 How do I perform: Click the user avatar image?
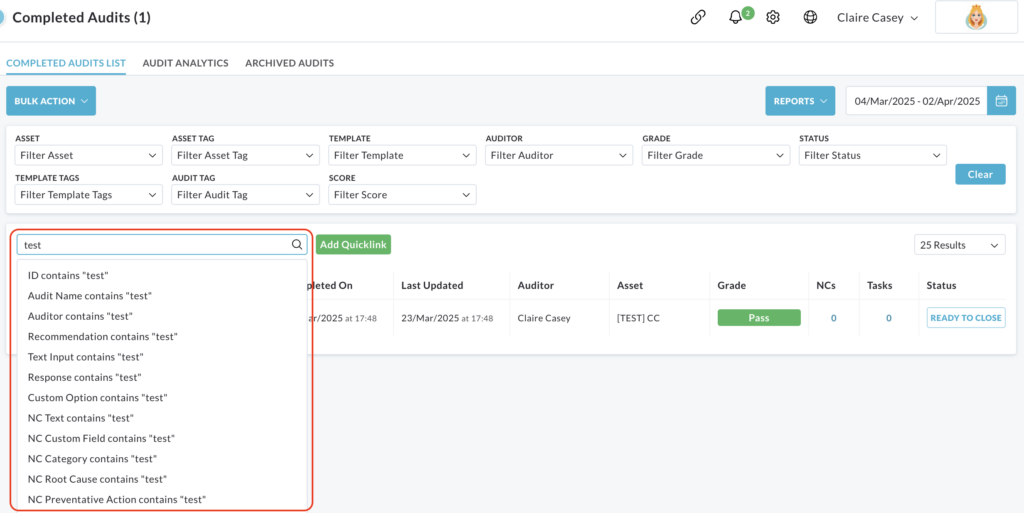[976, 18]
